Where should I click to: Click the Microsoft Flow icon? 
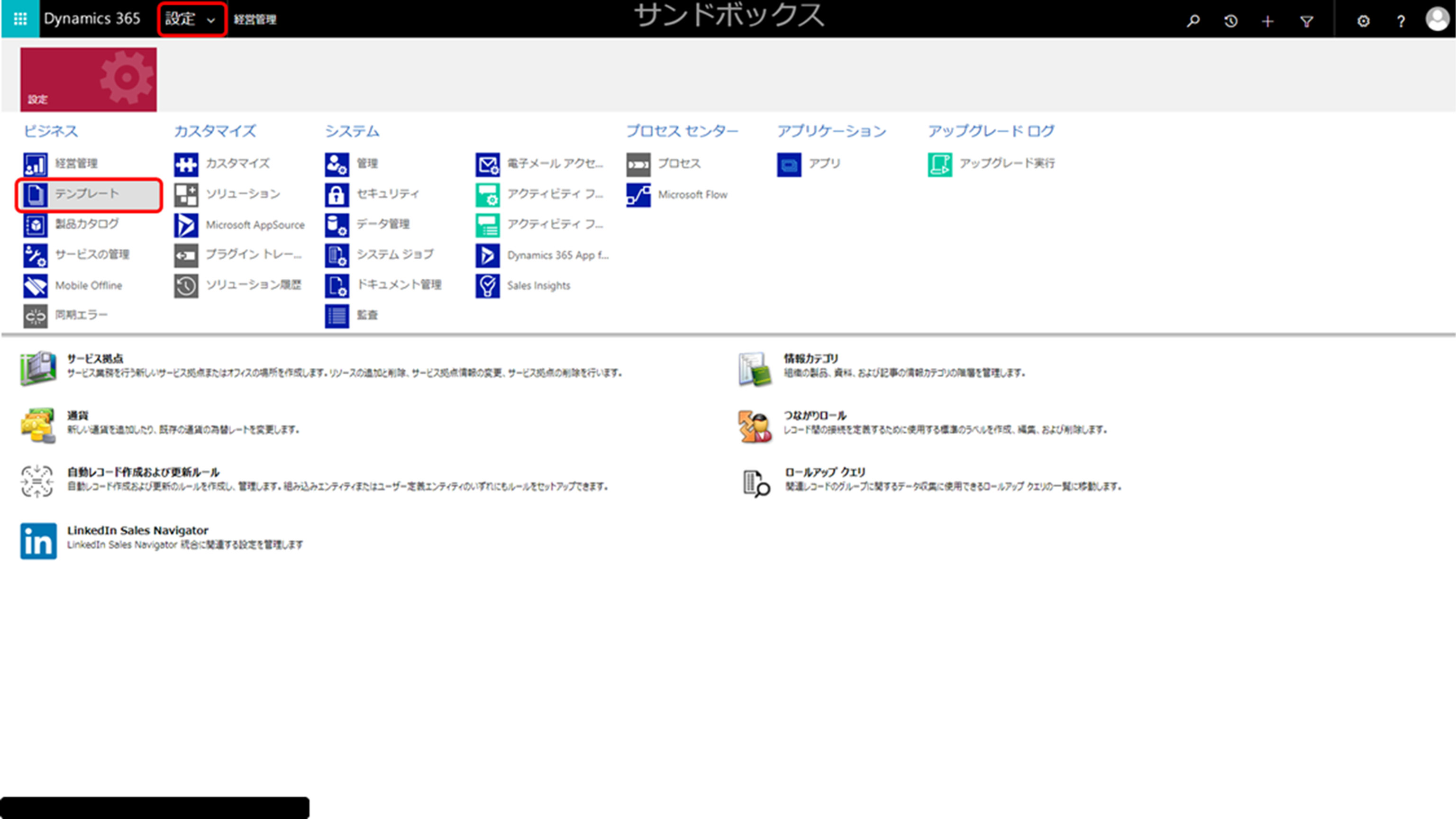coord(638,195)
